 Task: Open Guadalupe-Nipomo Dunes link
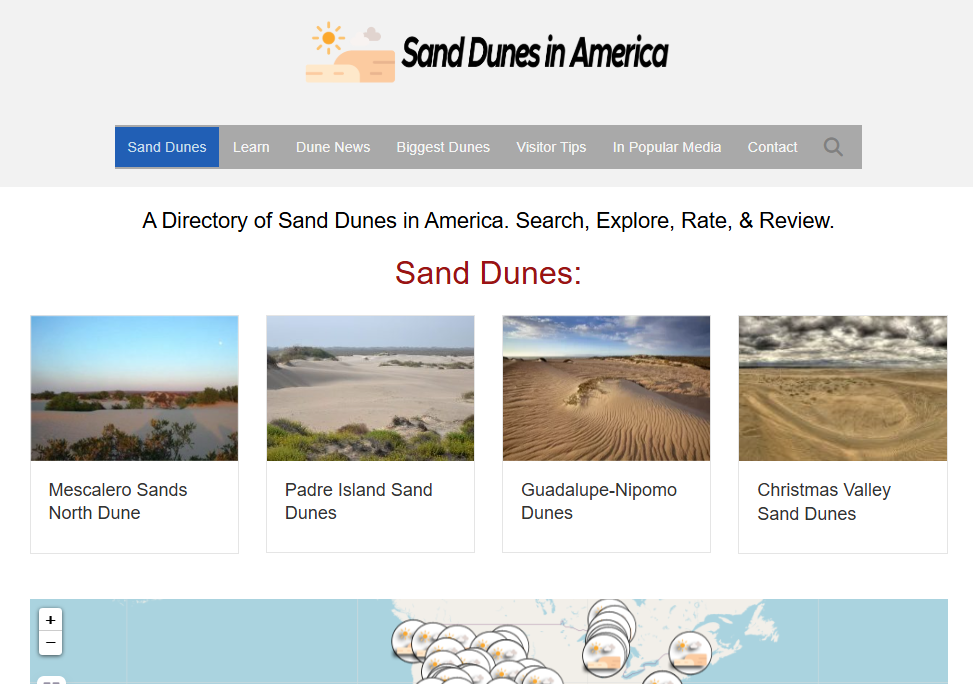[x=599, y=502]
